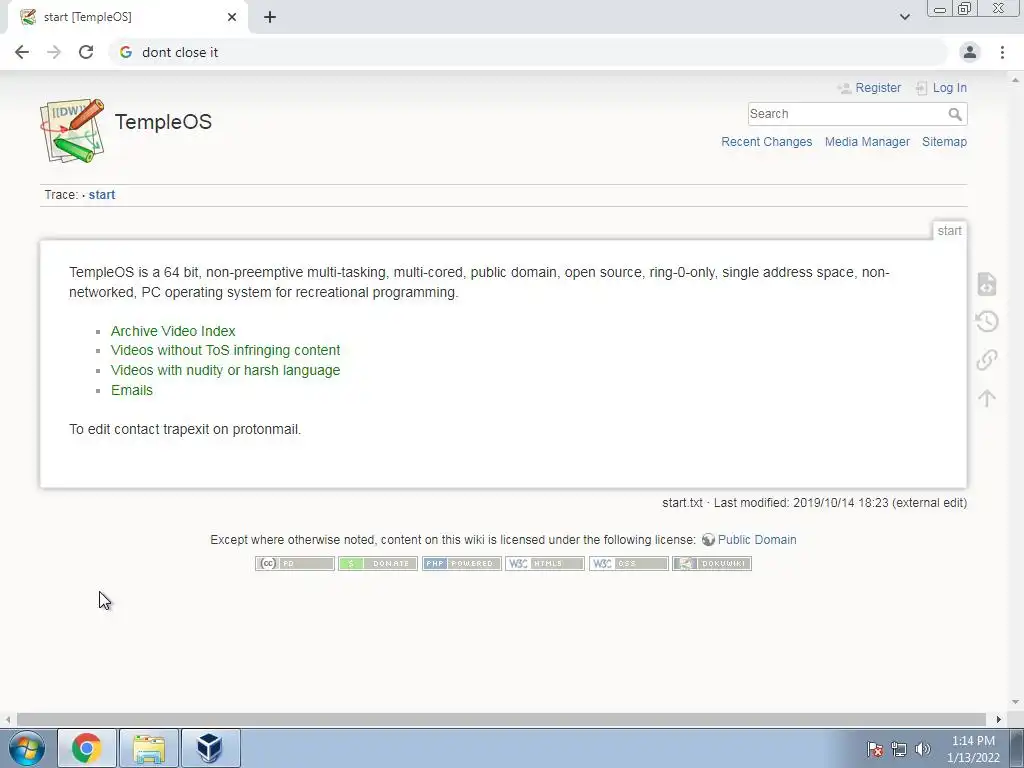Click the 'To edit contact trapexit' text
1024x768 pixels.
pyautogui.click(x=185, y=429)
